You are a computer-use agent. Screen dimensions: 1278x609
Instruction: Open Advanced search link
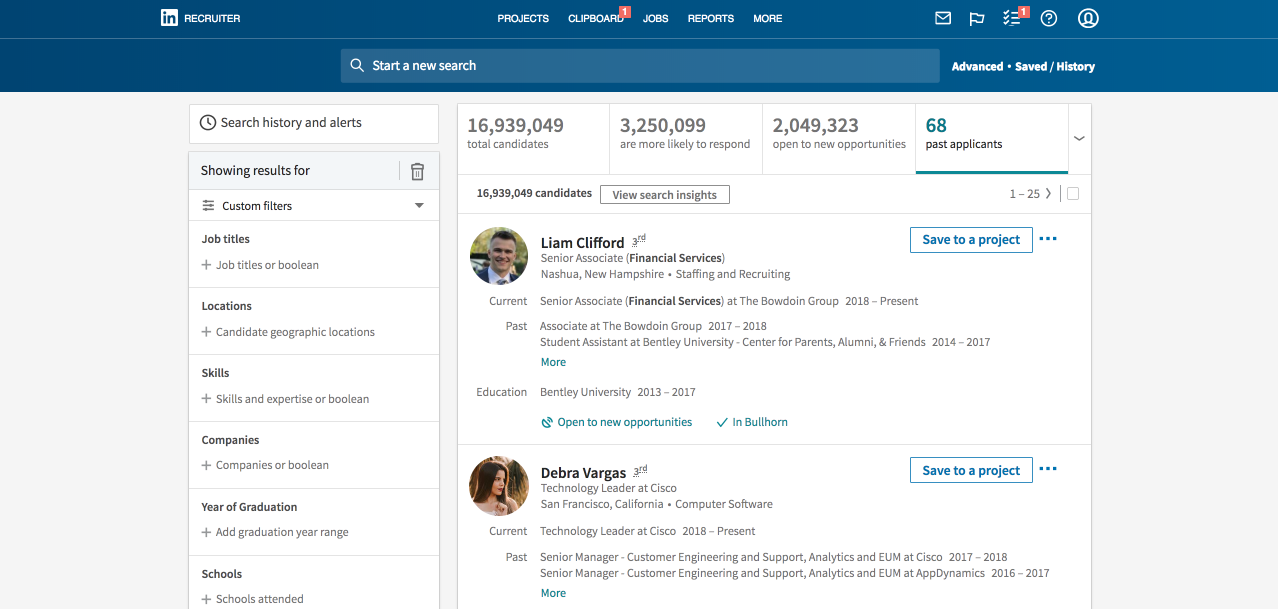[977, 67]
